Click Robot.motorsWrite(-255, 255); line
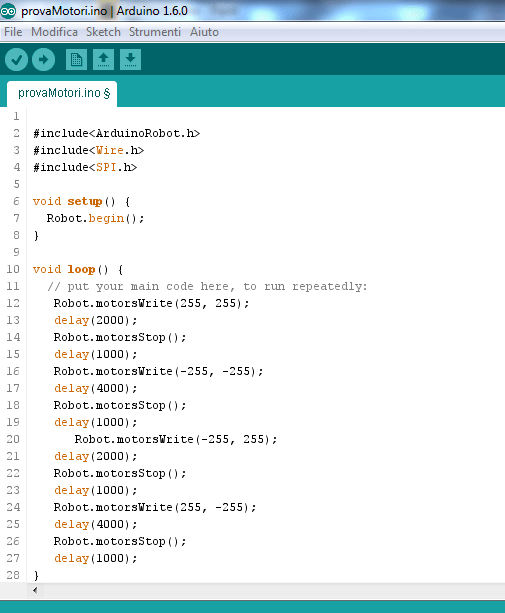Viewport: 505px width, 613px height. (x=175, y=439)
